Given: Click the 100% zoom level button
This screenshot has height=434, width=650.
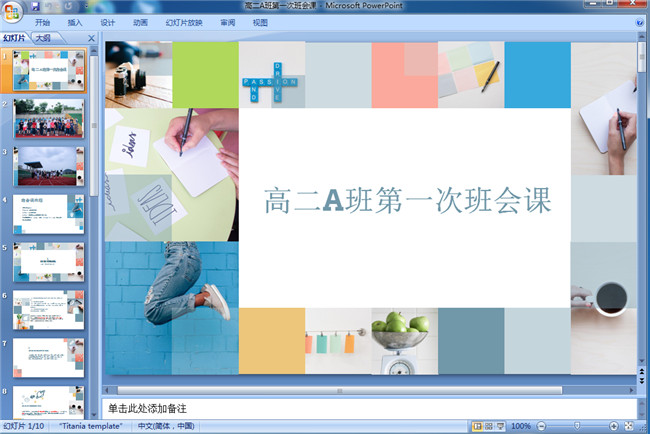Looking at the screenshot, I should [521, 426].
